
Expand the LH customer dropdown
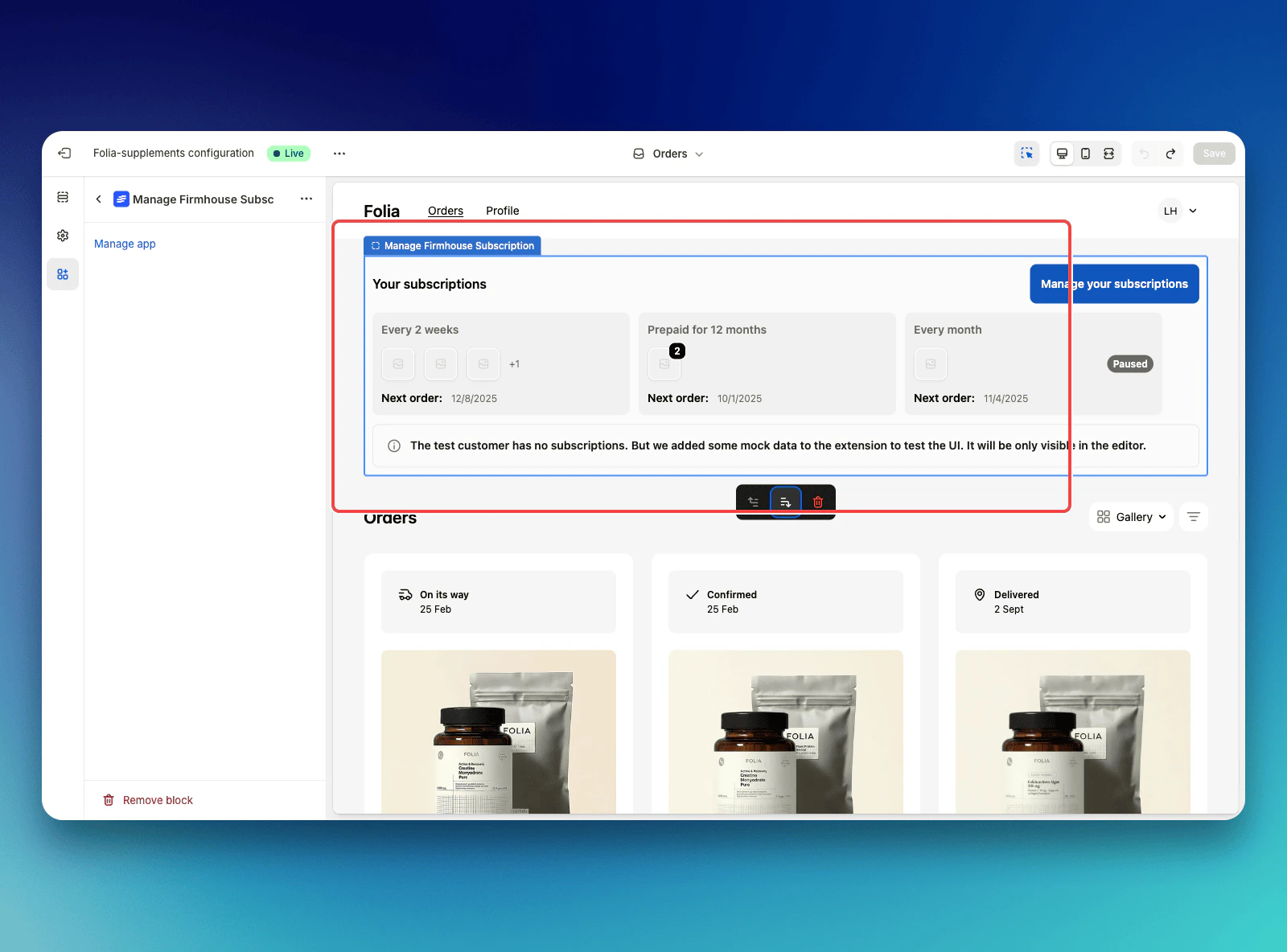(x=1178, y=210)
